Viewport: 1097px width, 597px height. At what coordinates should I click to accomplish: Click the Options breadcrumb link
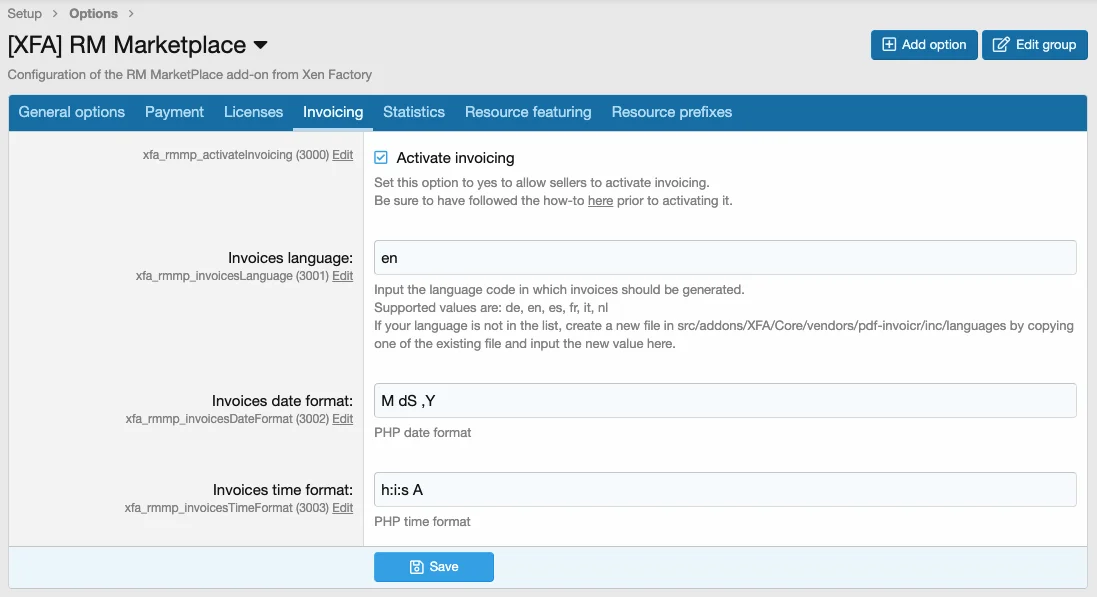pos(93,14)
